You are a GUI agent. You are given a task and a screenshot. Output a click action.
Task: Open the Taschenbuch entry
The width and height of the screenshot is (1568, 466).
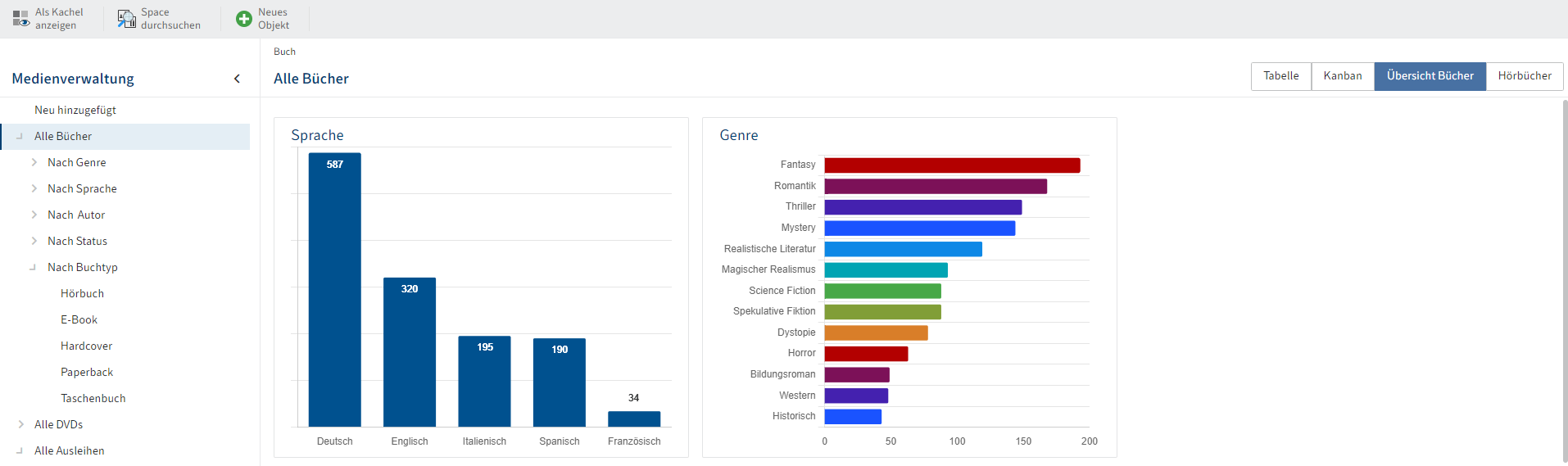(93, 398)
